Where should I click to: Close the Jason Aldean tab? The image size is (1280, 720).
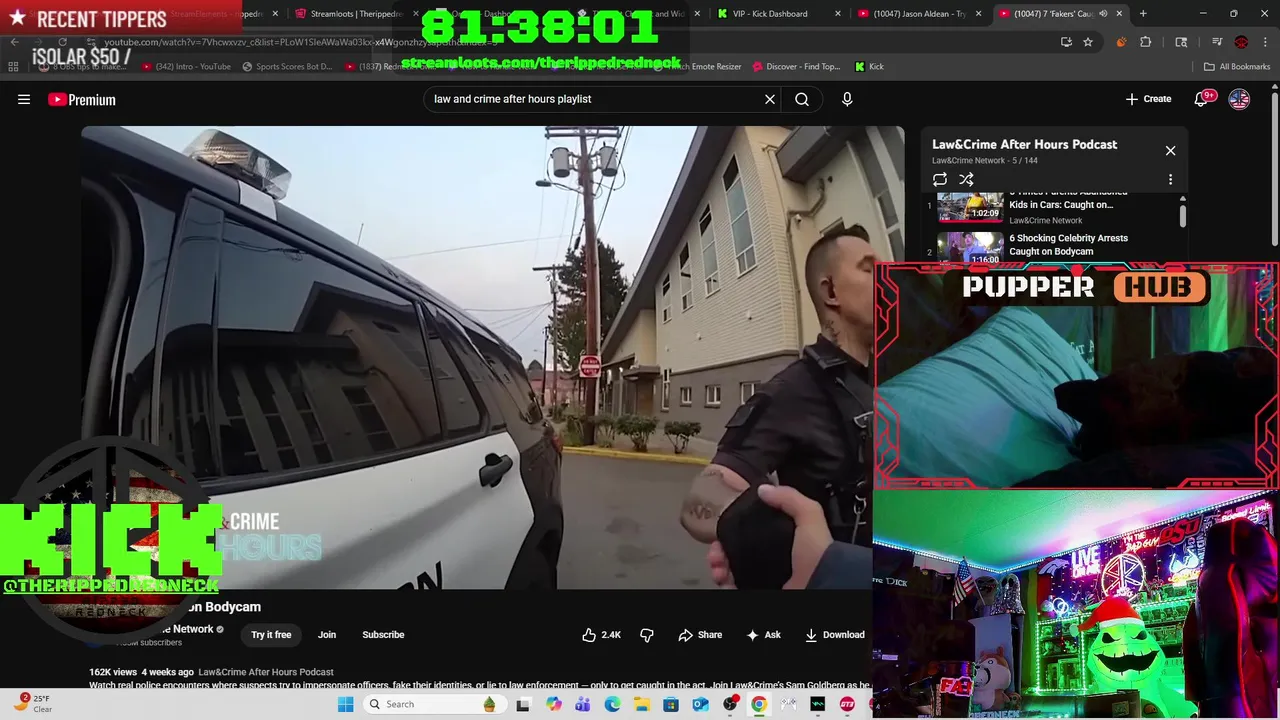click(x=979, y=14)
